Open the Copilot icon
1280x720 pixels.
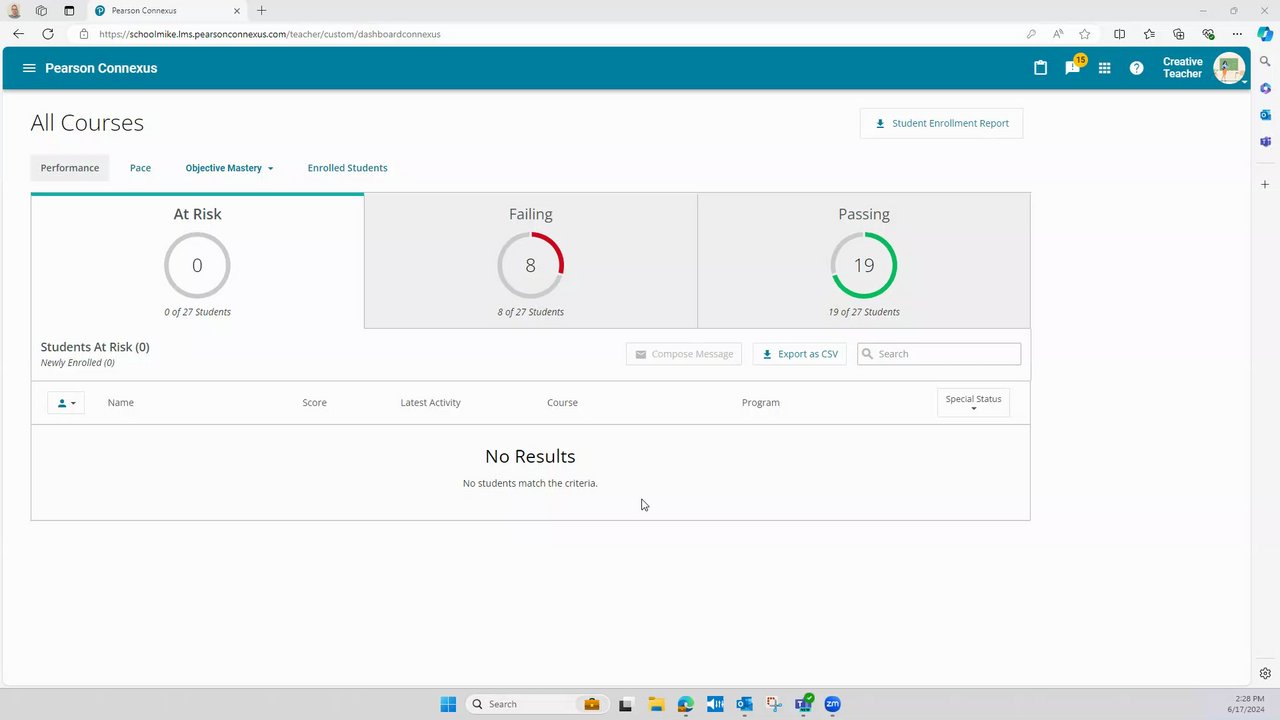pos(1265,34)
